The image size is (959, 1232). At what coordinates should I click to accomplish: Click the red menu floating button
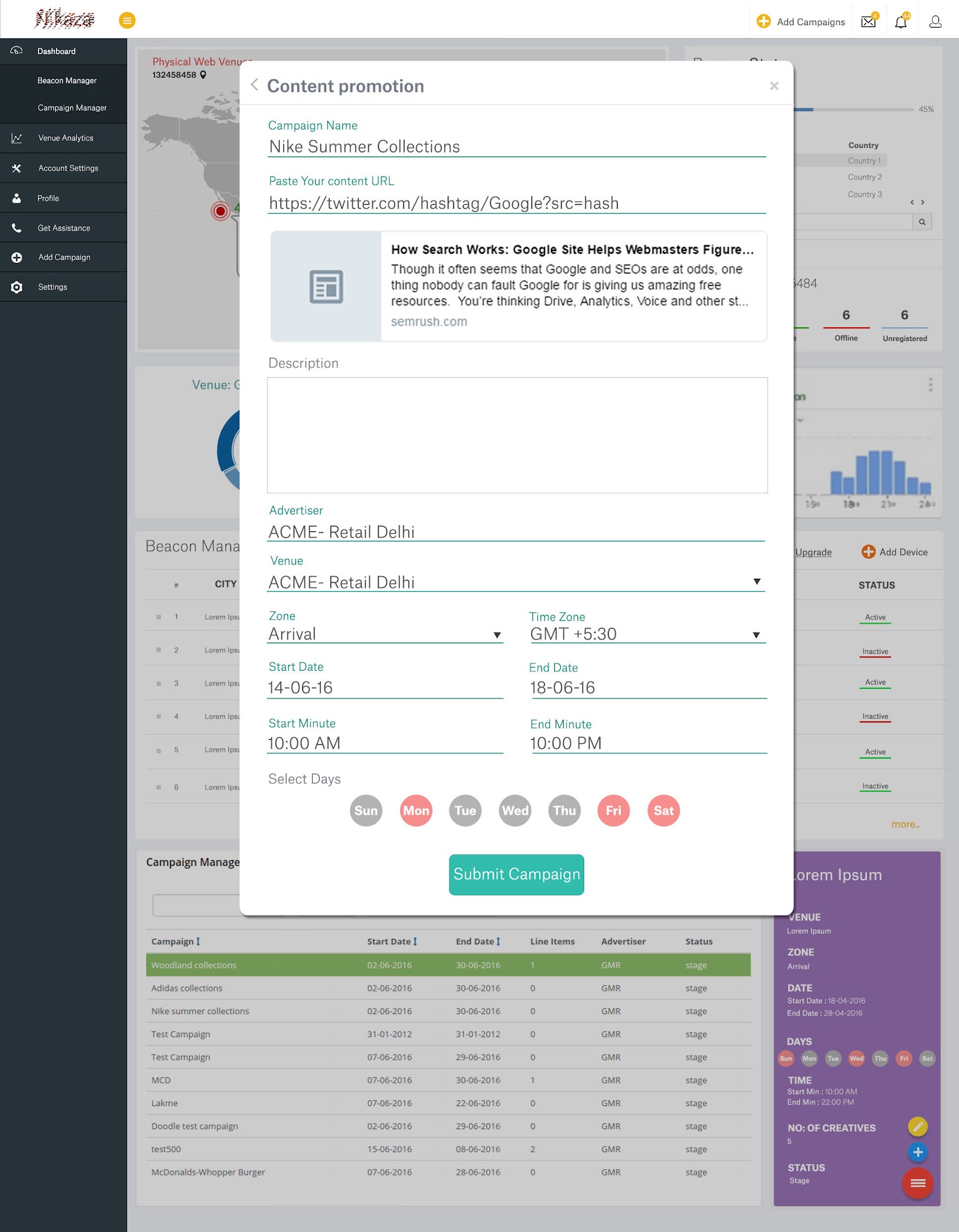click(917, 1183)
